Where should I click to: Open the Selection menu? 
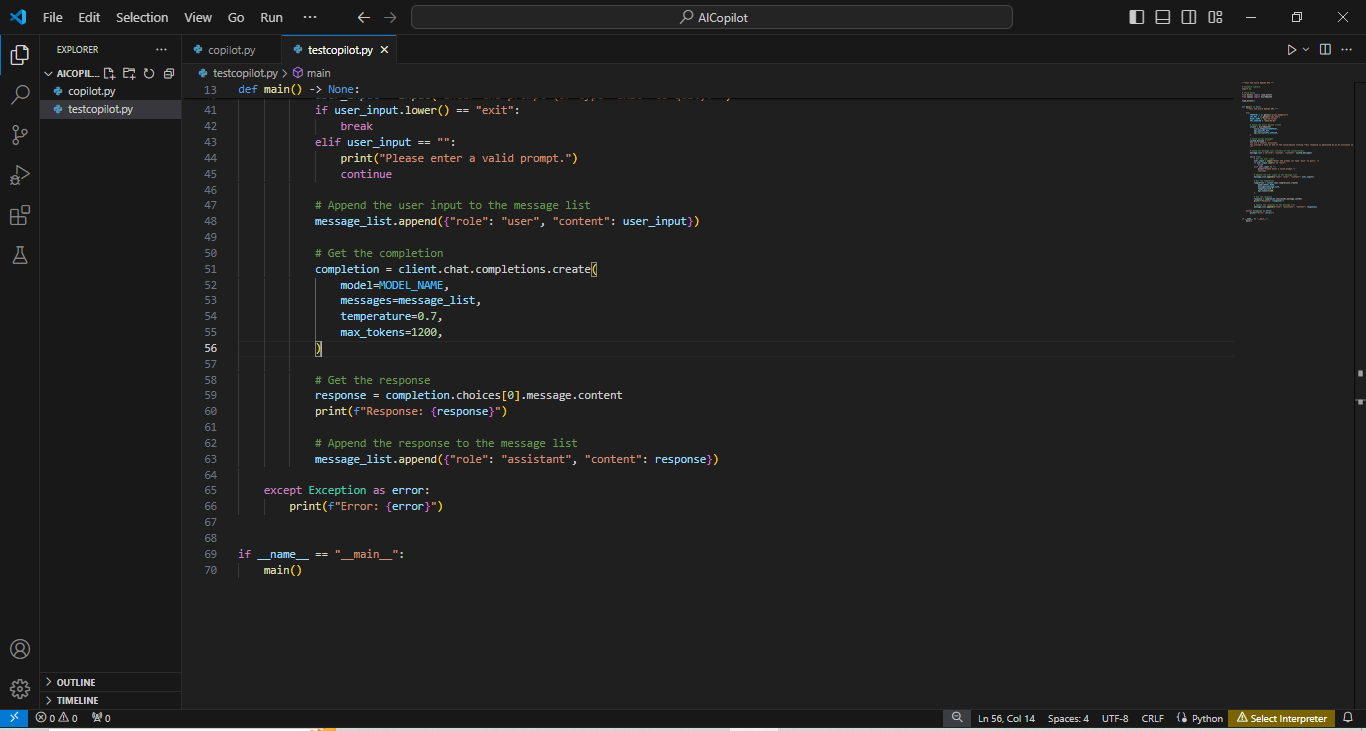142,17
